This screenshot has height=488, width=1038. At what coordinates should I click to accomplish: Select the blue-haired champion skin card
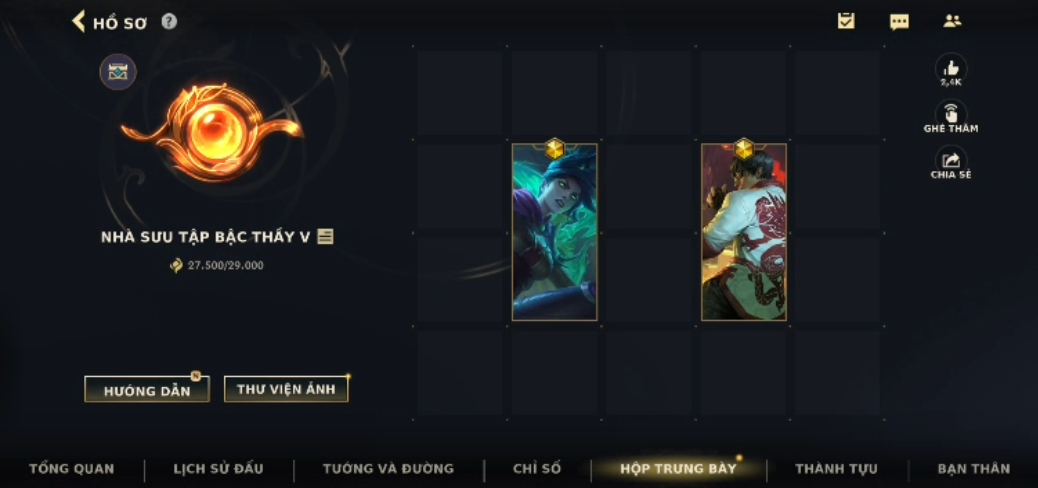point(555,232)
